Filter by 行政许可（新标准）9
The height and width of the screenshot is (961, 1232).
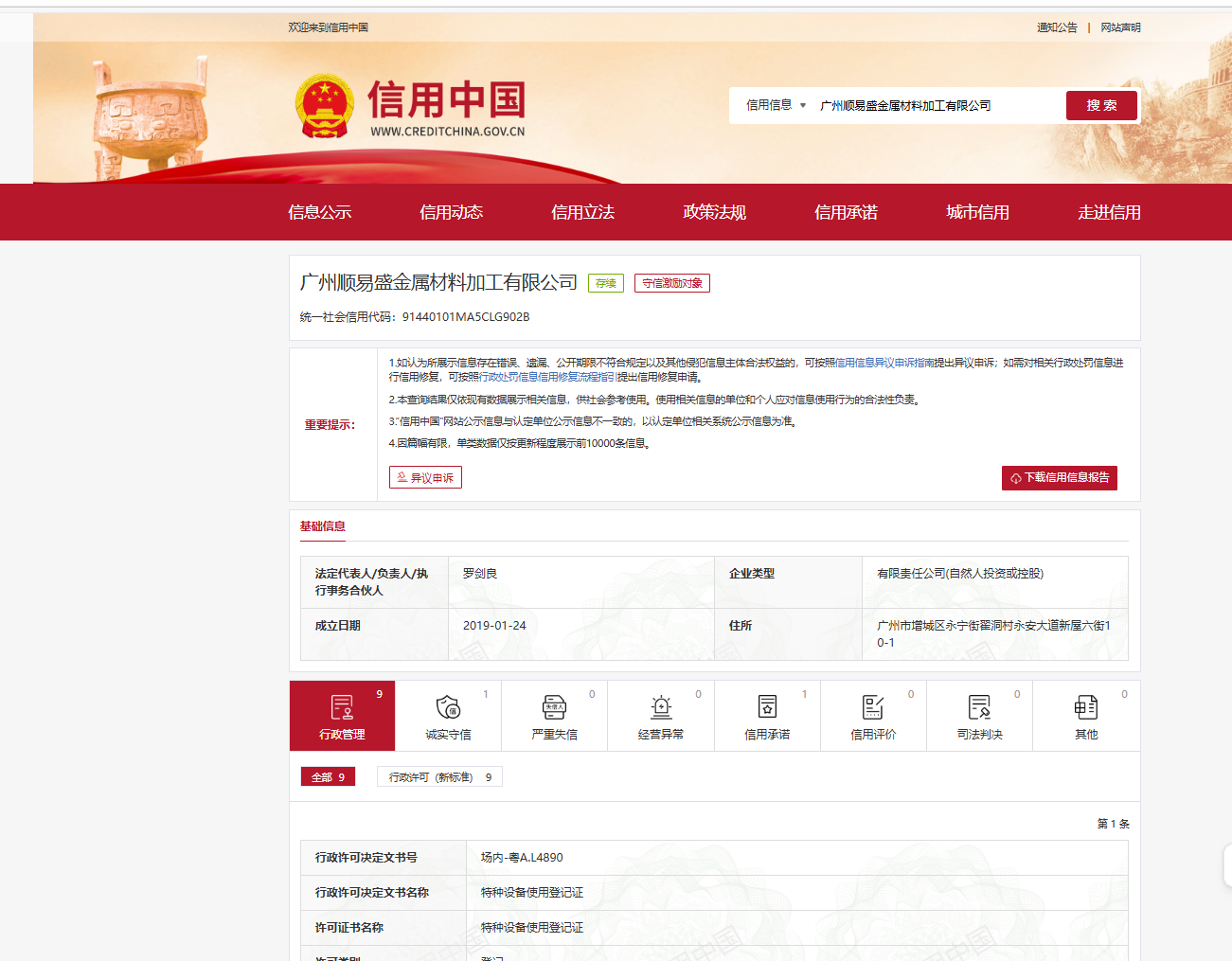click(x=439, y=777)
